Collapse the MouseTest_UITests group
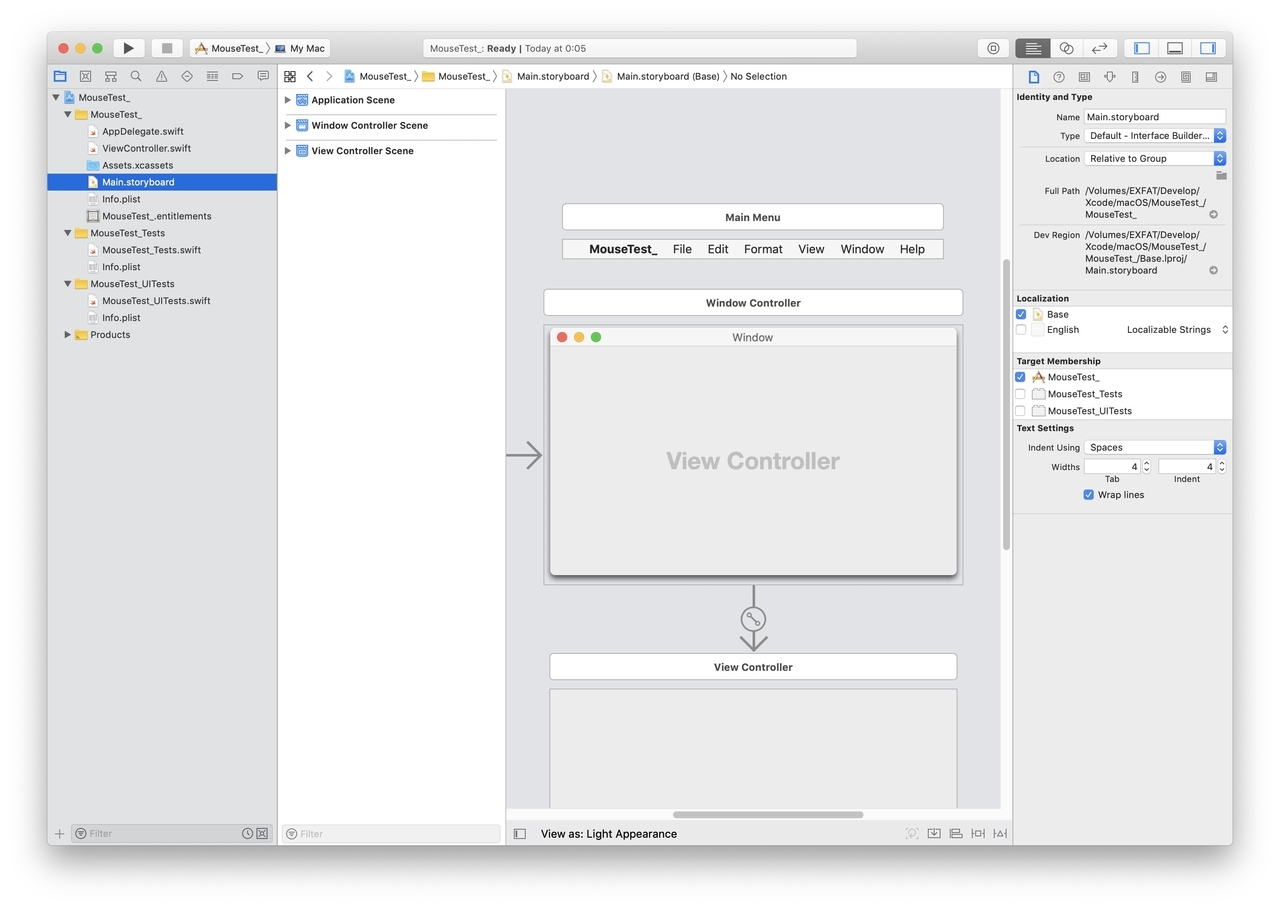This screenshot has width=1280, height=908. tap(68, 284)
